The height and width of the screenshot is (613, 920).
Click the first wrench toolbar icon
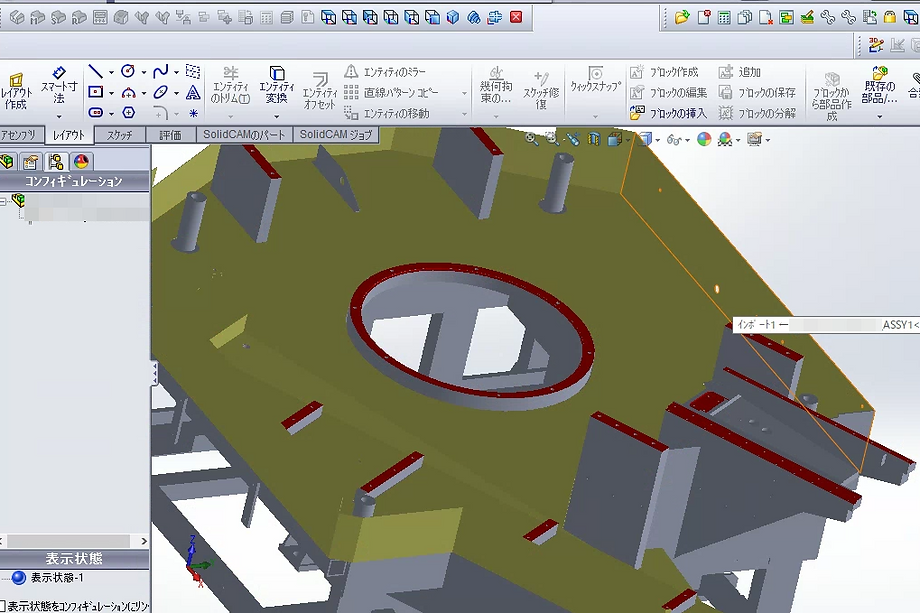(827, 17)
